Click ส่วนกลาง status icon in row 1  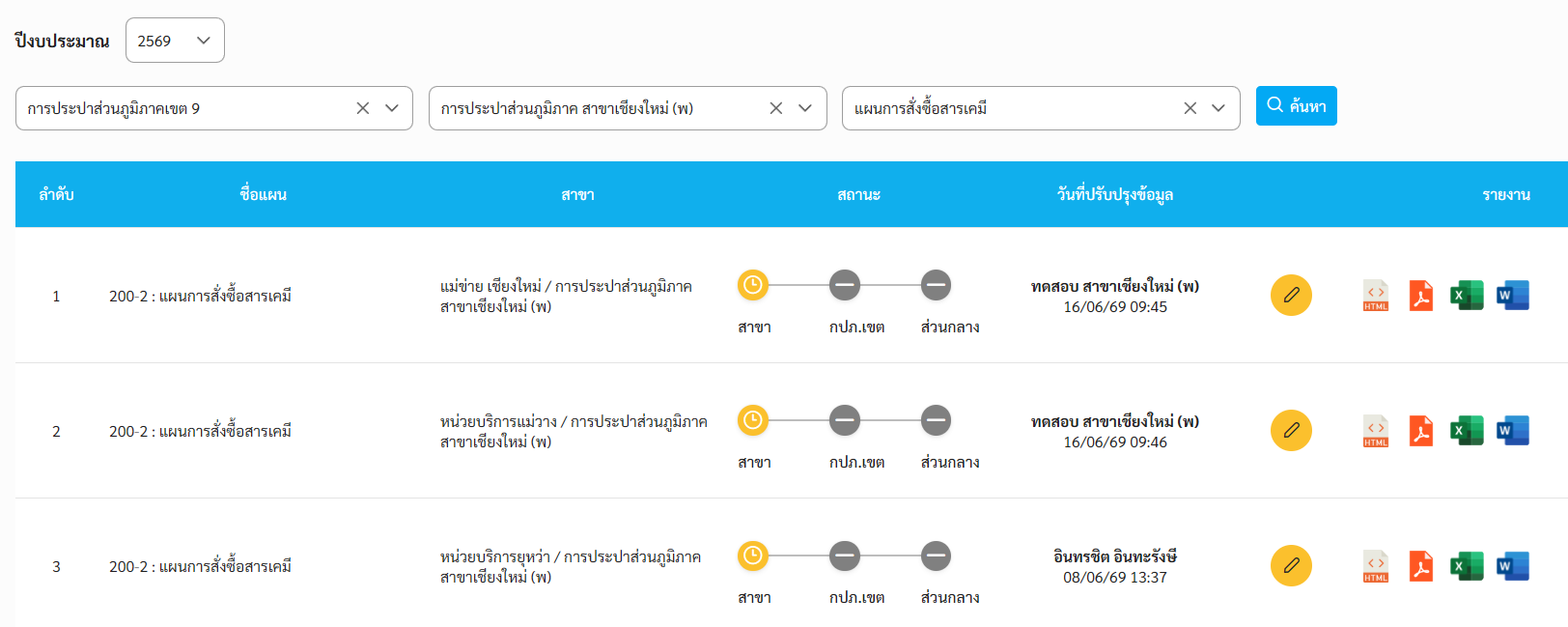tap(936, 285)
